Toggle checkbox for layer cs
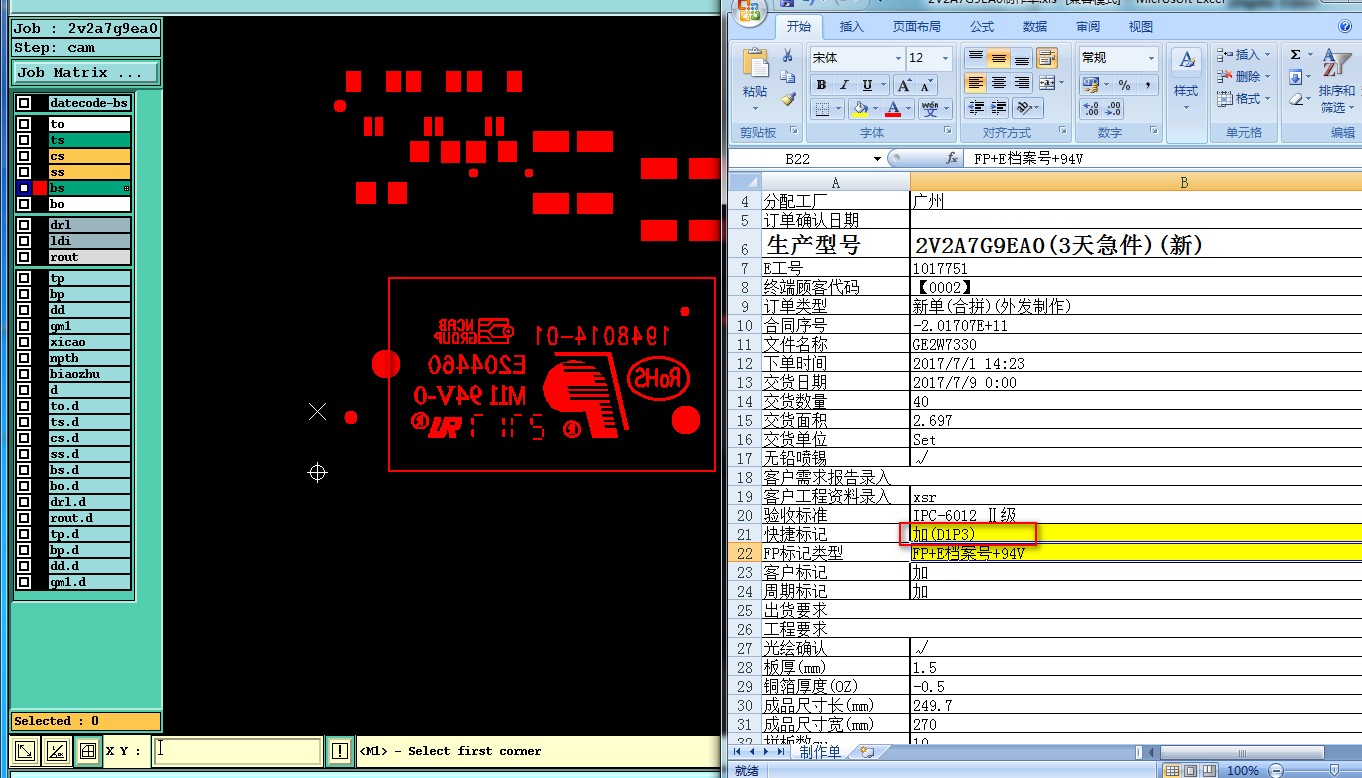 click(24, 156)
